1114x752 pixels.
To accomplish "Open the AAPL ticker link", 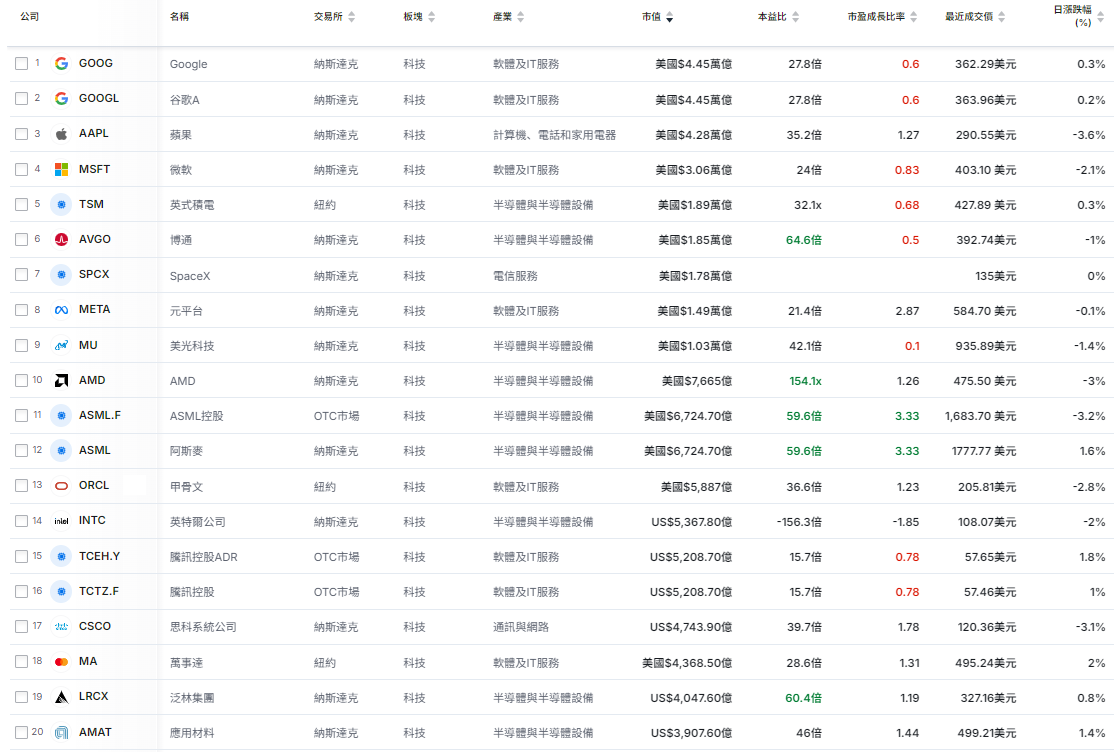I will [94, 134].
